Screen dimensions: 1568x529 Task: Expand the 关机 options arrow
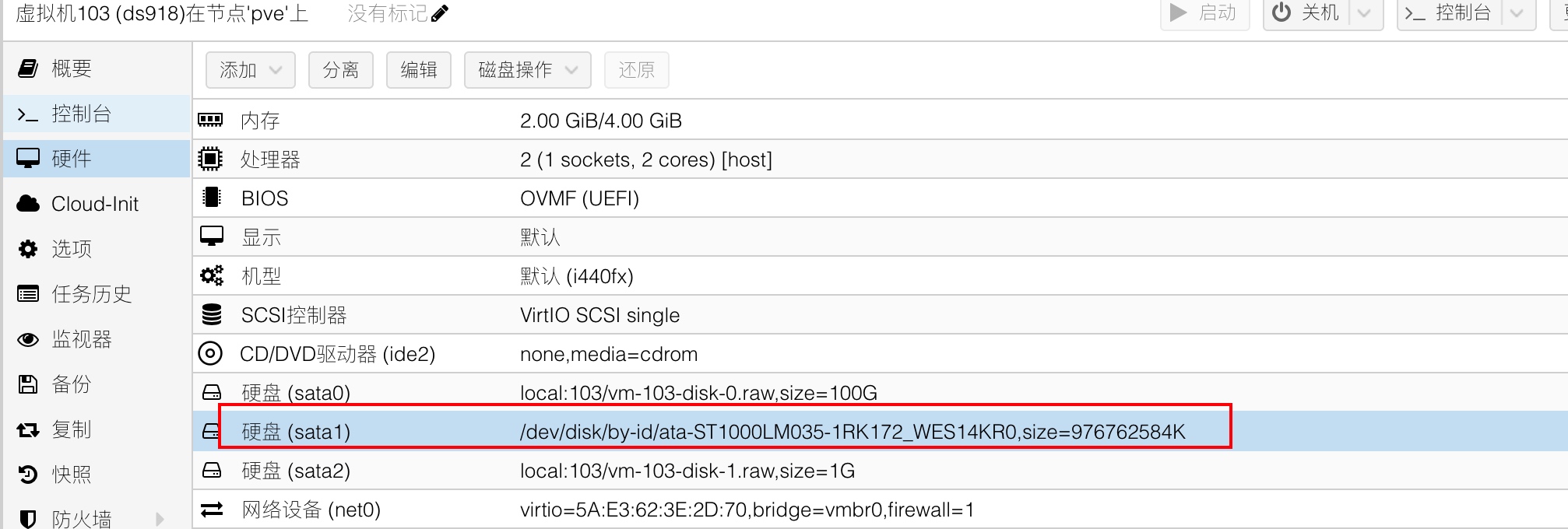tap(1364, 13)
